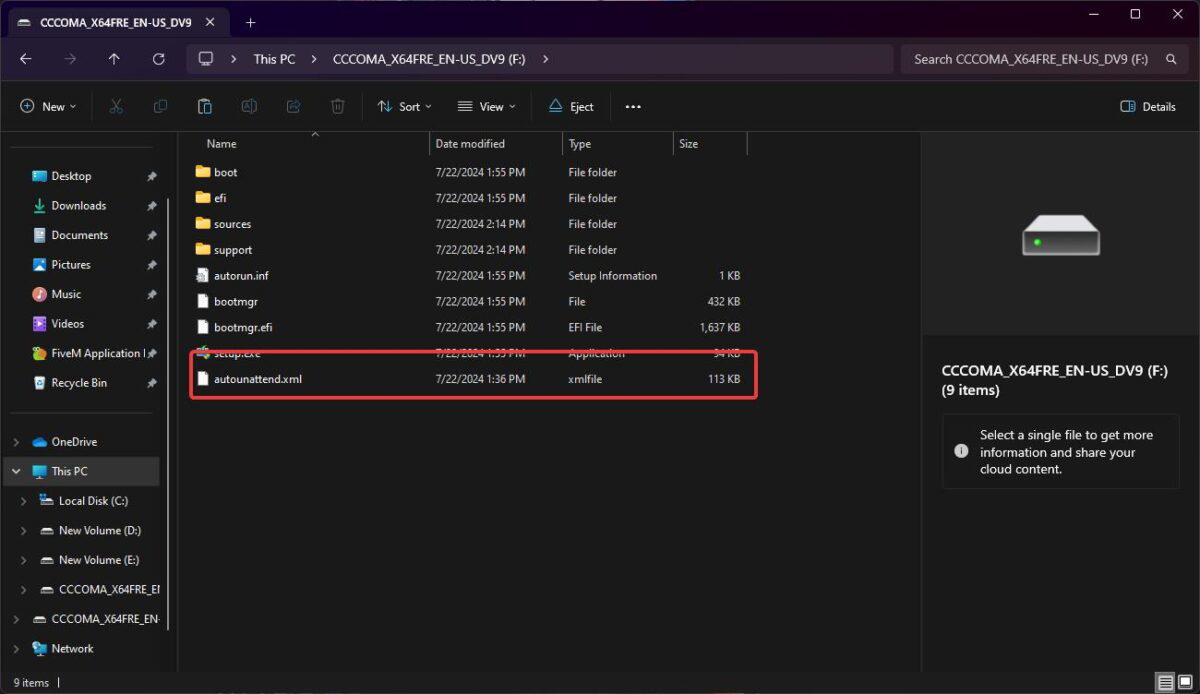
Task: Navigate up one folder level
Action: (x=114, y=59)
